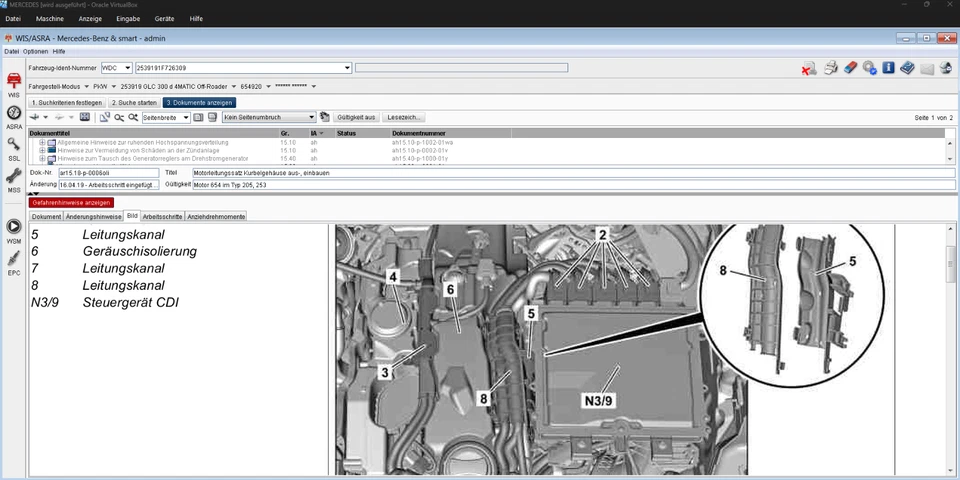Click the printer icon in top toolbar

[830, 68]
